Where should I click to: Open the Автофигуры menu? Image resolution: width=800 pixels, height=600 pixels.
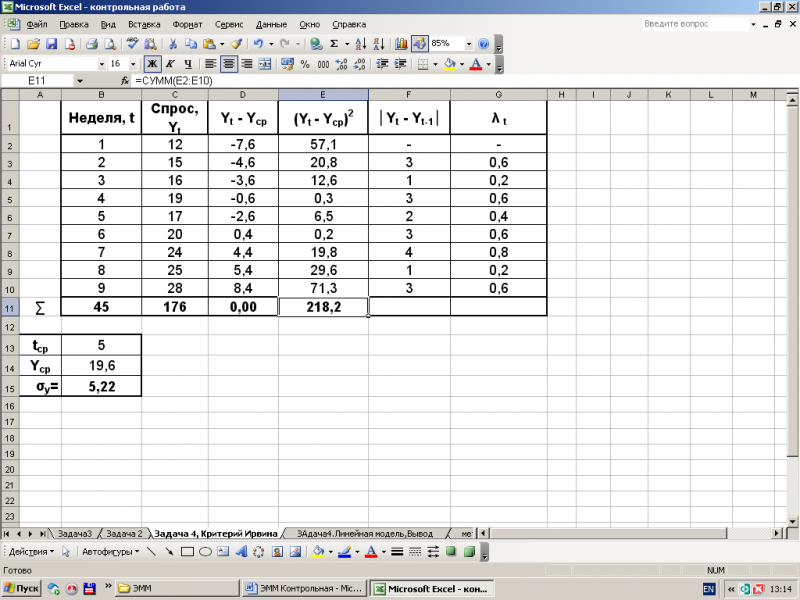(110, 552)
